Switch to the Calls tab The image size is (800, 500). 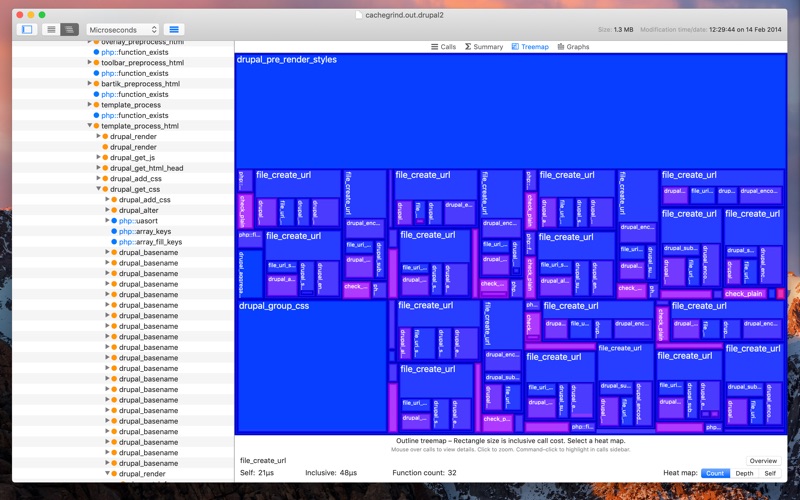point(443,46)
